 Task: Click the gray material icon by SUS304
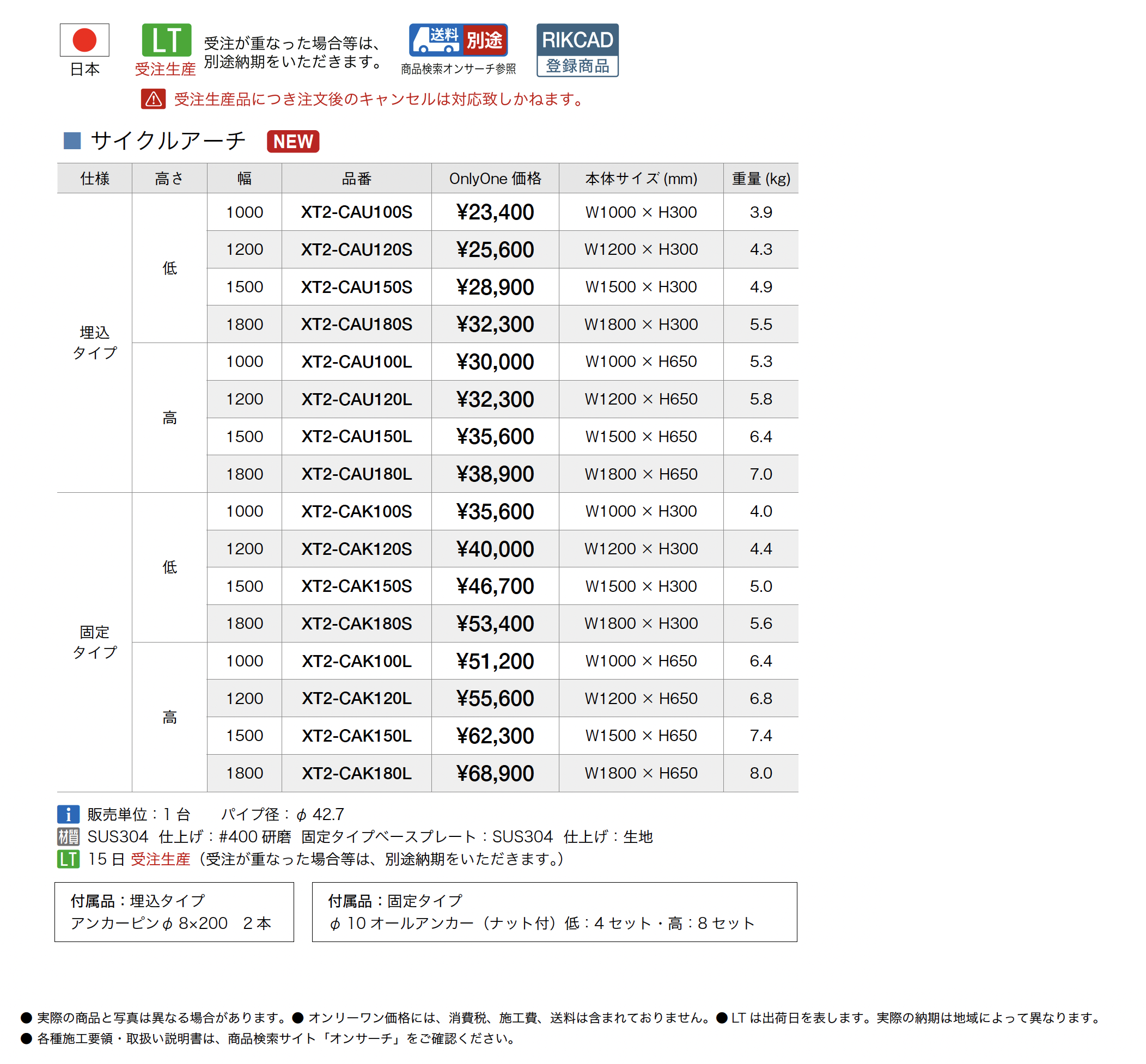pos(68,836)
